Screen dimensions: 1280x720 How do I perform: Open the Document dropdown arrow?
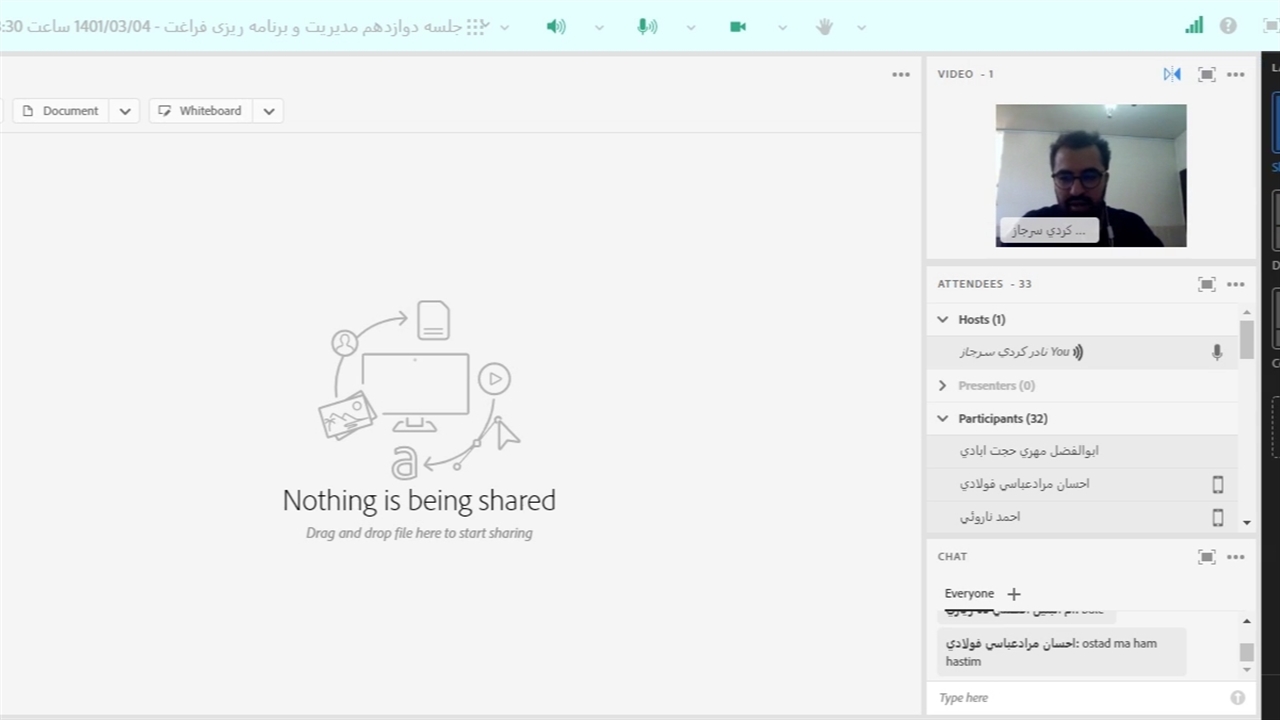tap(125, 111)
